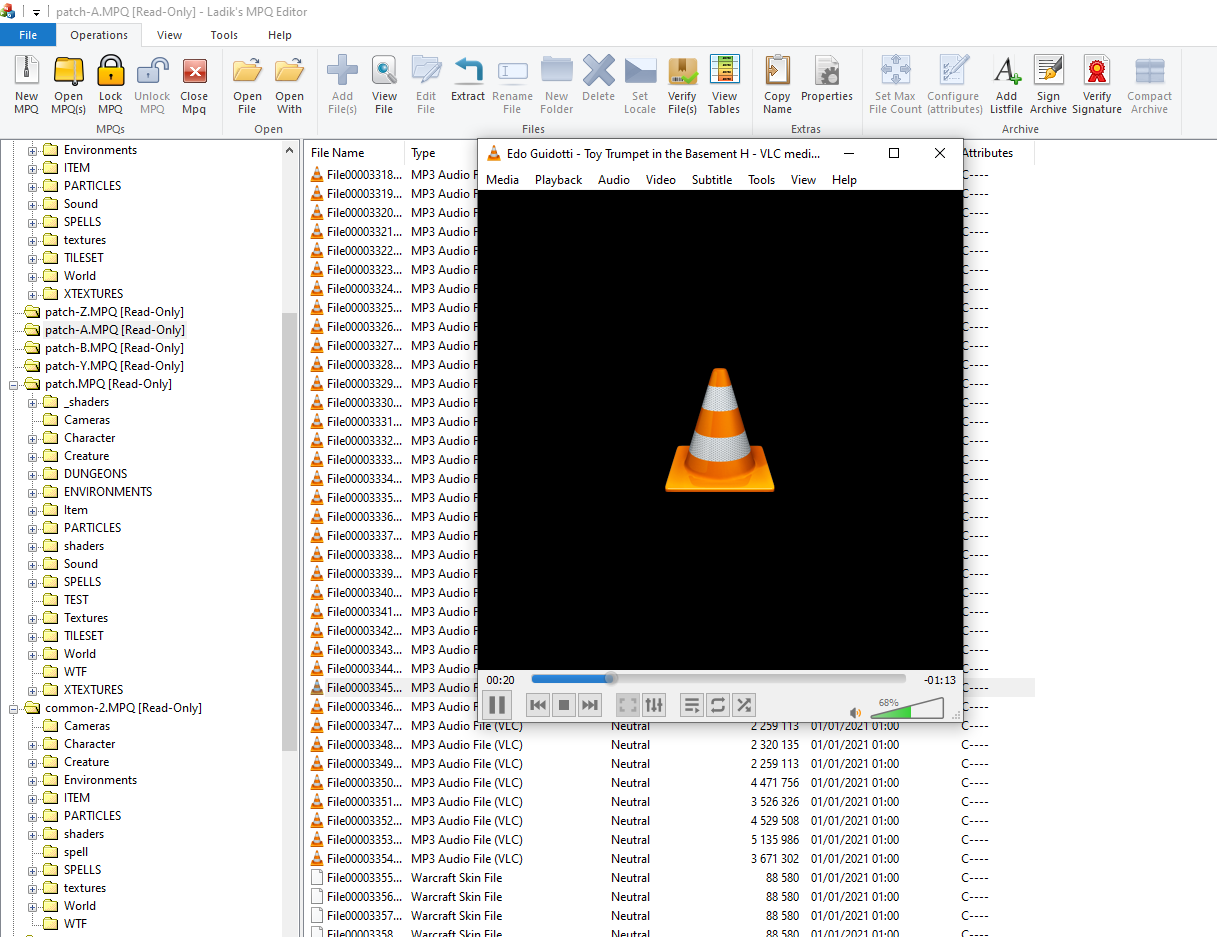Select file row File00003355 Warcraft Skin File
Viewport: 1217px width, 937px height.
(x=668, y=878)
